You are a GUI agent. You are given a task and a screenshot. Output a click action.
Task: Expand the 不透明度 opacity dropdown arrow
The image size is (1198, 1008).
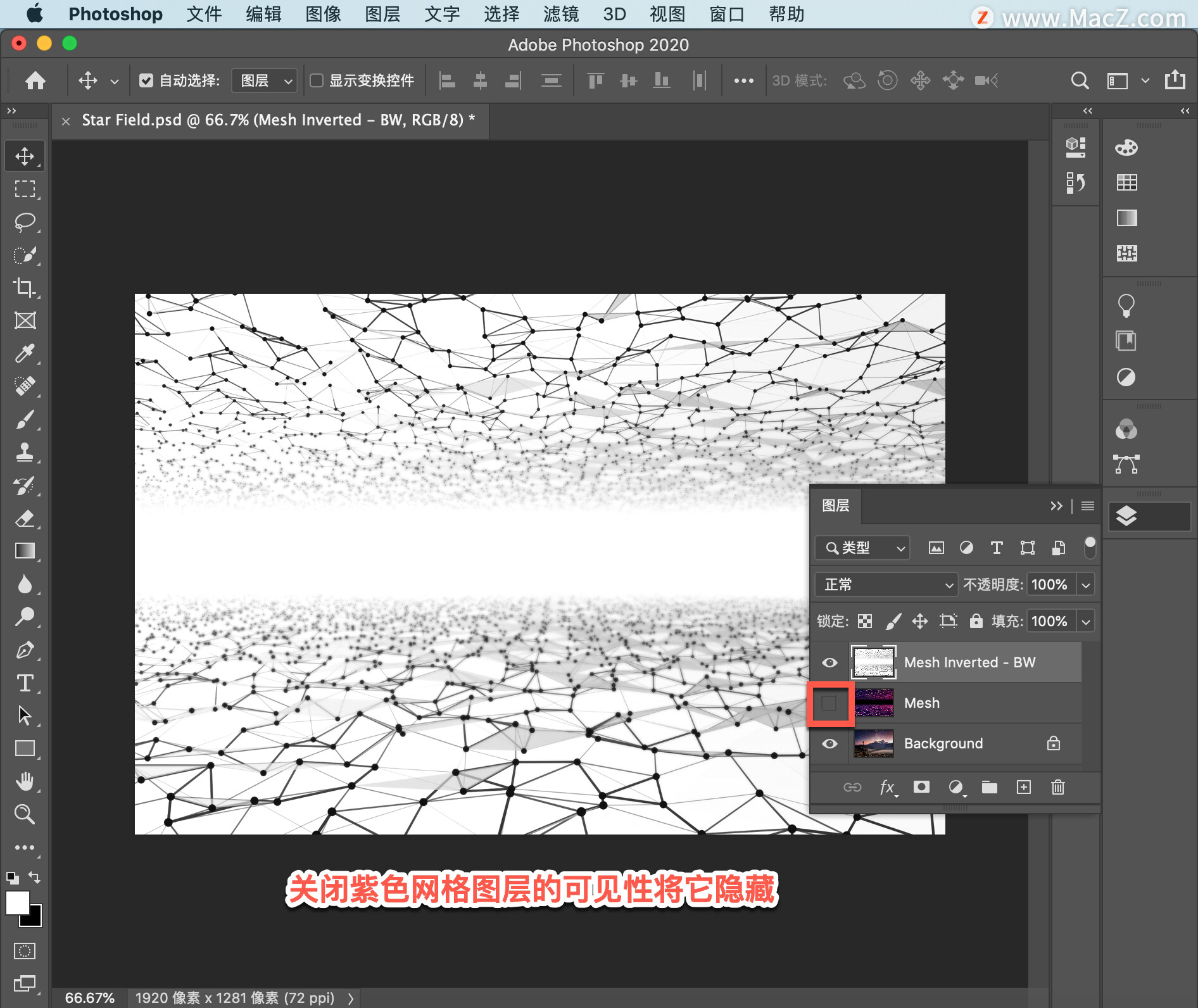pos(1086,584)
